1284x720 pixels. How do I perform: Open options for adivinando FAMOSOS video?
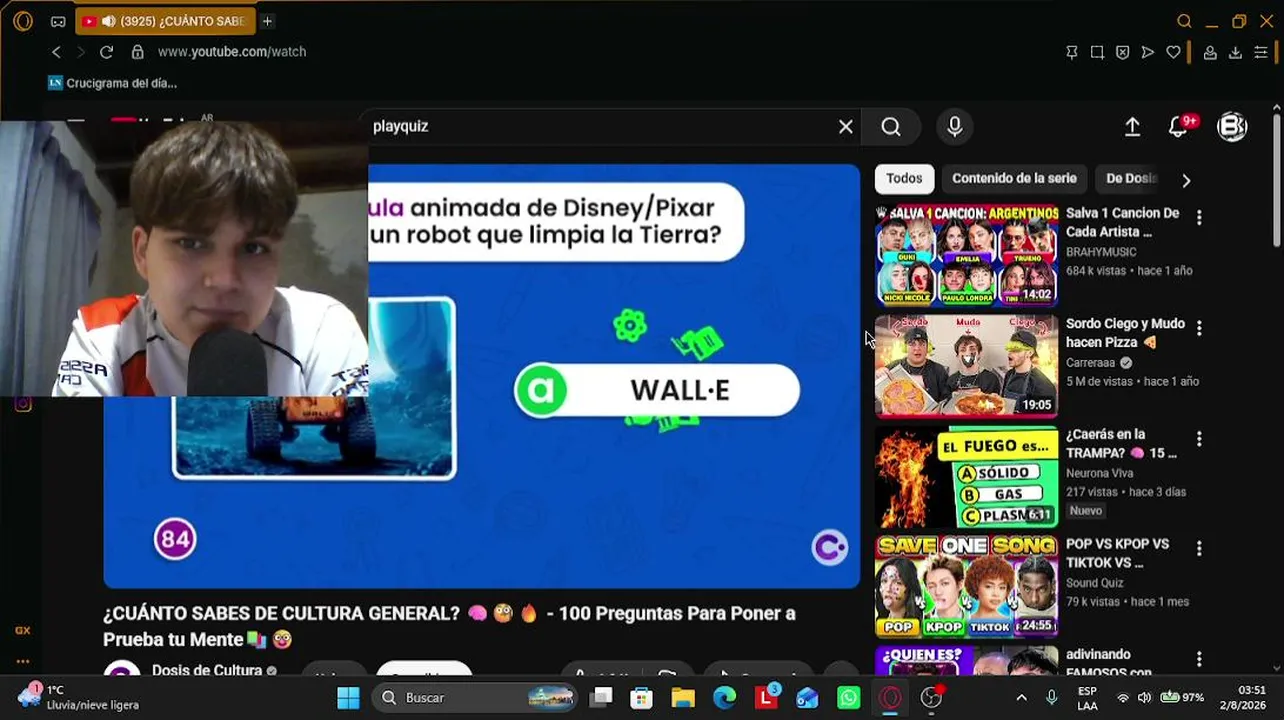1199,659
